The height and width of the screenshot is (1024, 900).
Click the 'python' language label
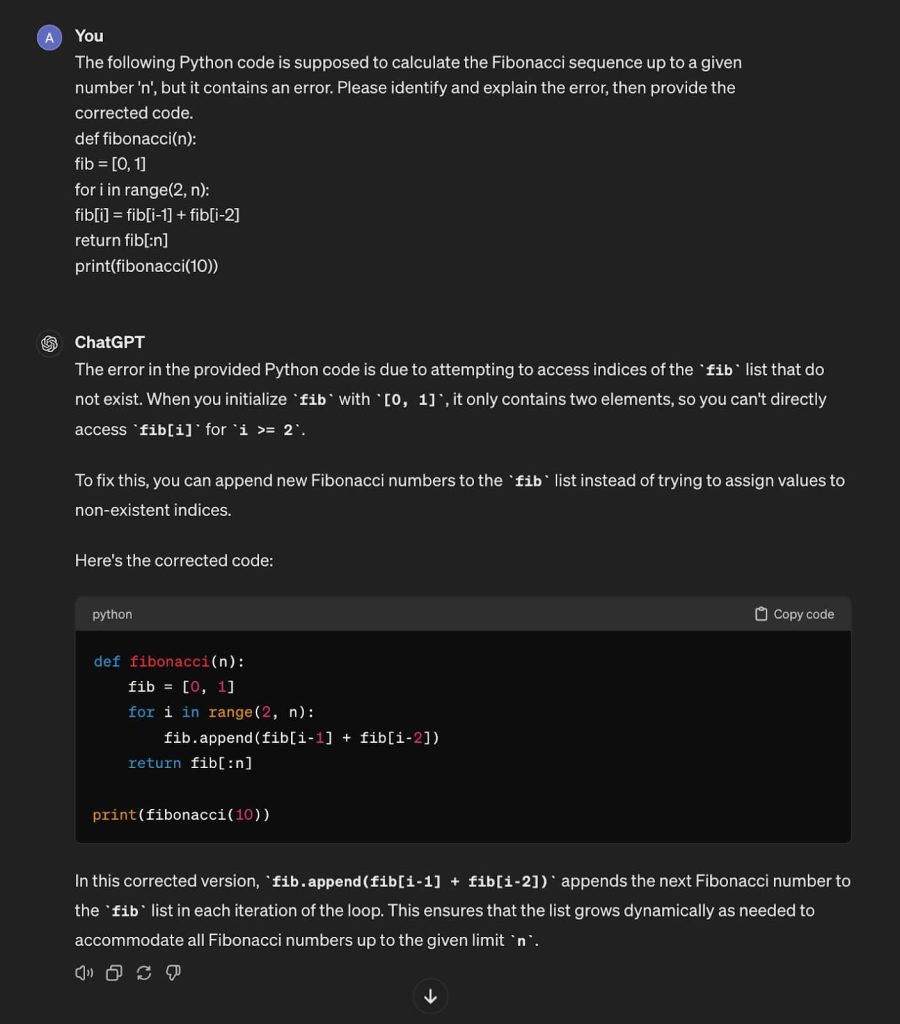coord(112,614)
